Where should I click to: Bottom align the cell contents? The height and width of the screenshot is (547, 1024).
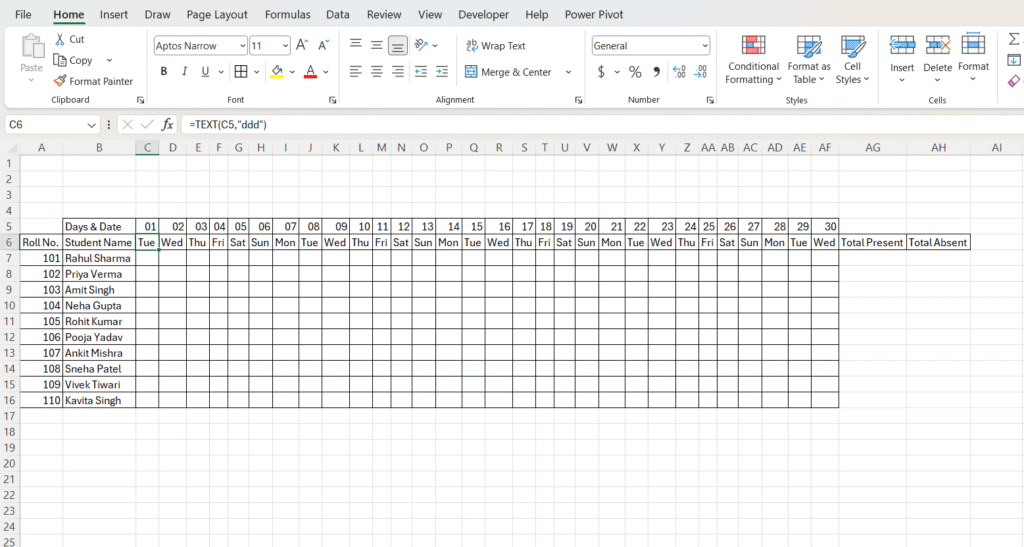[x=398, y=45]
